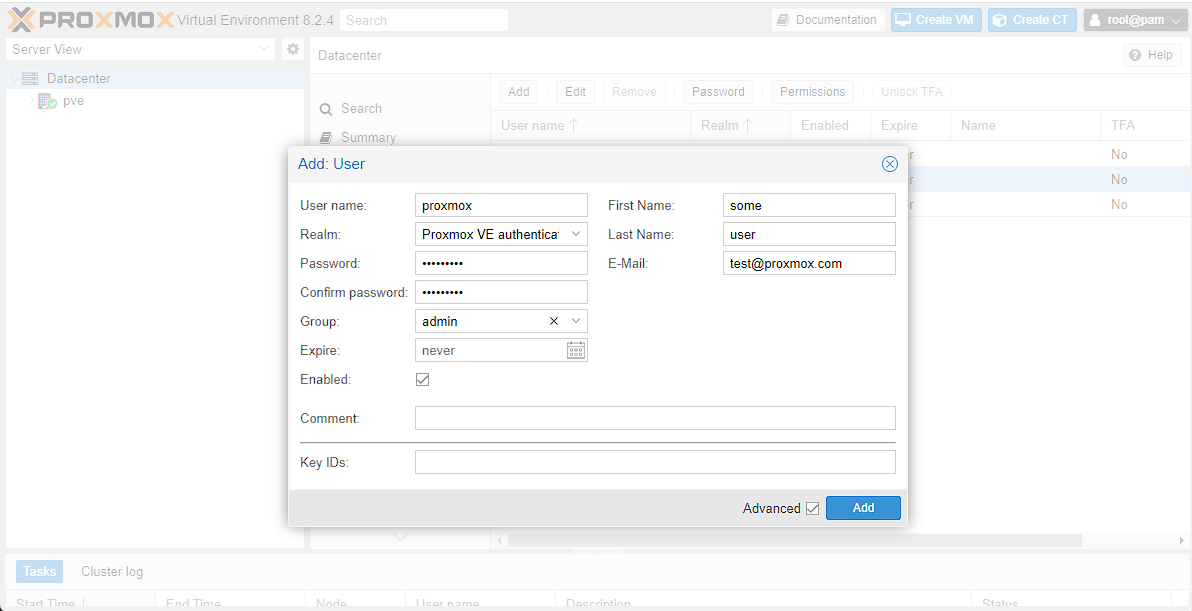Viewport: 1192px width, 611px height.
Task: Select the Tasks tab
Action: 40,571
